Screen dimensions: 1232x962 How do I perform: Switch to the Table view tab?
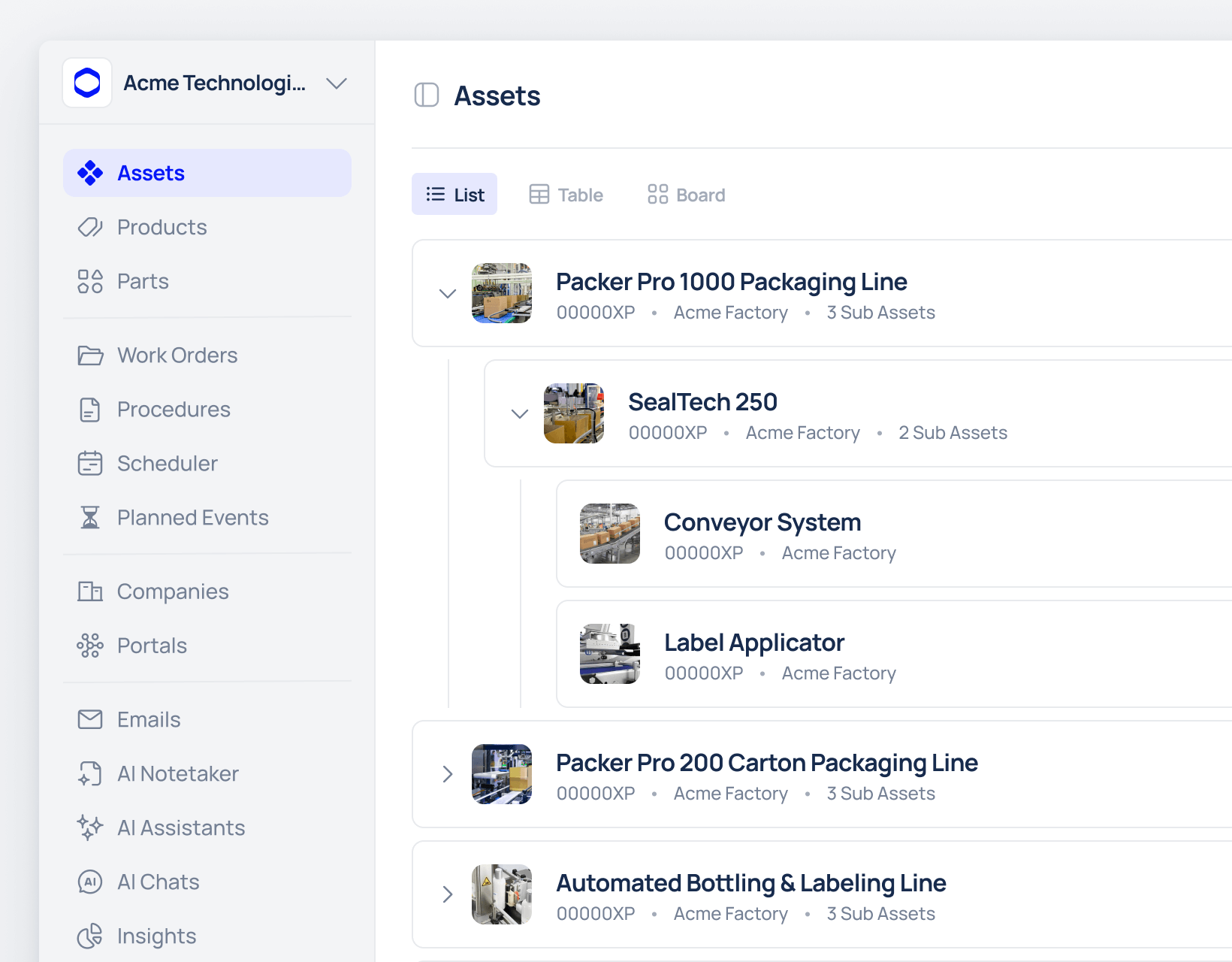pos(566,194)
